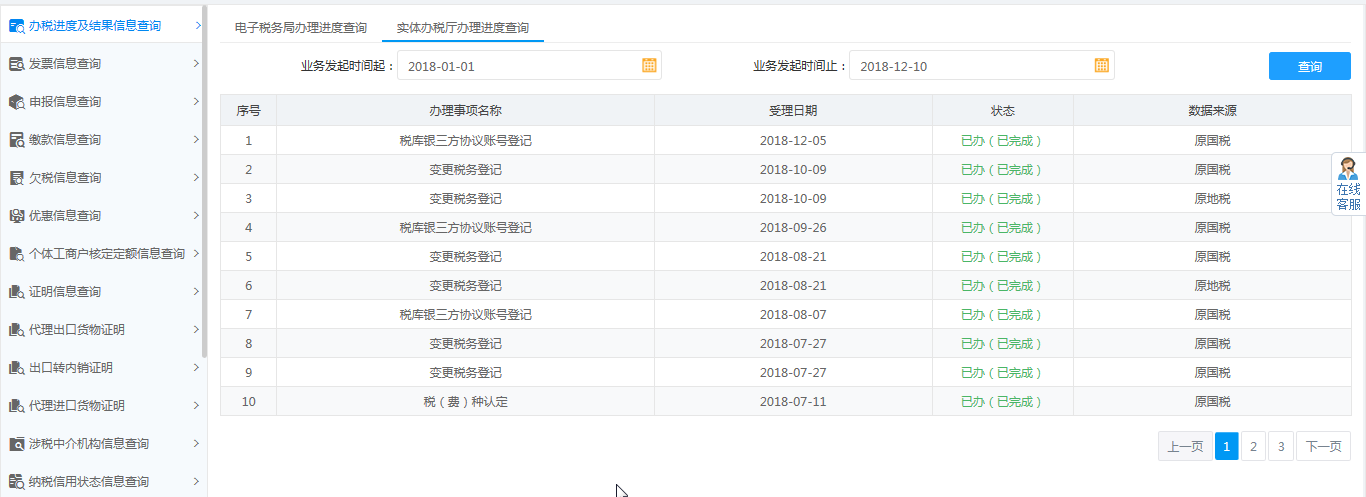Click the sidebar vertical scrollbar
This screenshot has width=1366, height=497.
click(204, 180)
